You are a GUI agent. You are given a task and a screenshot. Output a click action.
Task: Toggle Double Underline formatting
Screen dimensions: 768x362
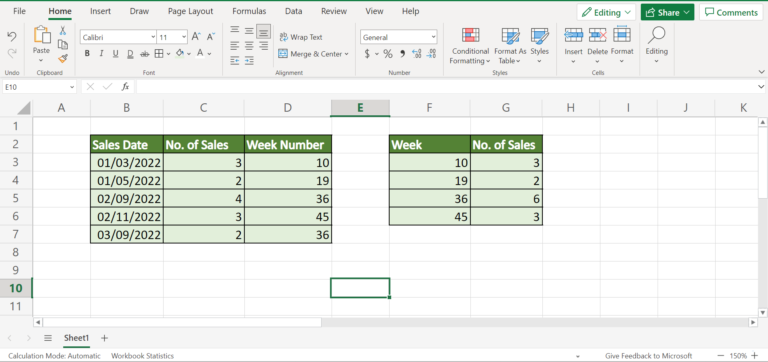coord(130,54)
